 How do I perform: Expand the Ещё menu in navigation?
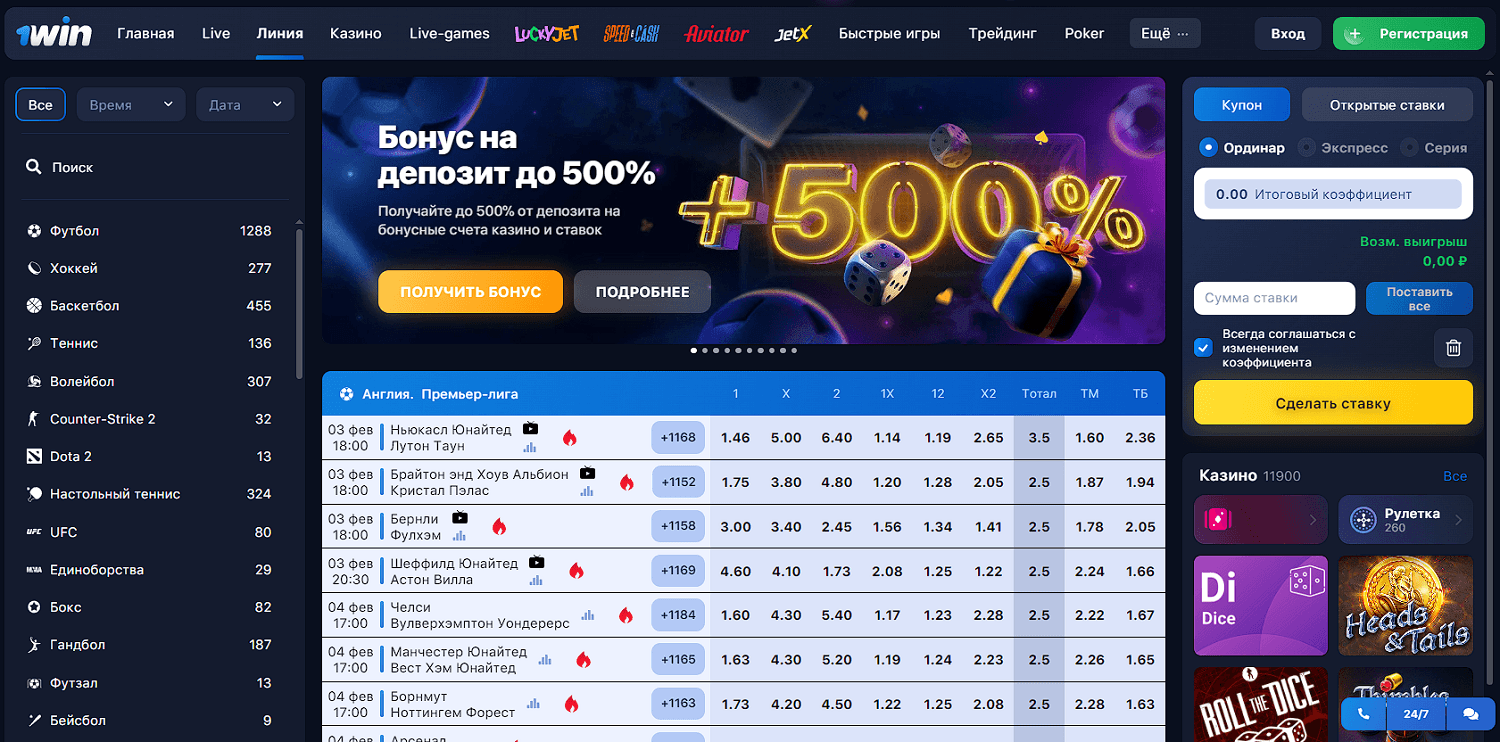(x=1165, y=34)
